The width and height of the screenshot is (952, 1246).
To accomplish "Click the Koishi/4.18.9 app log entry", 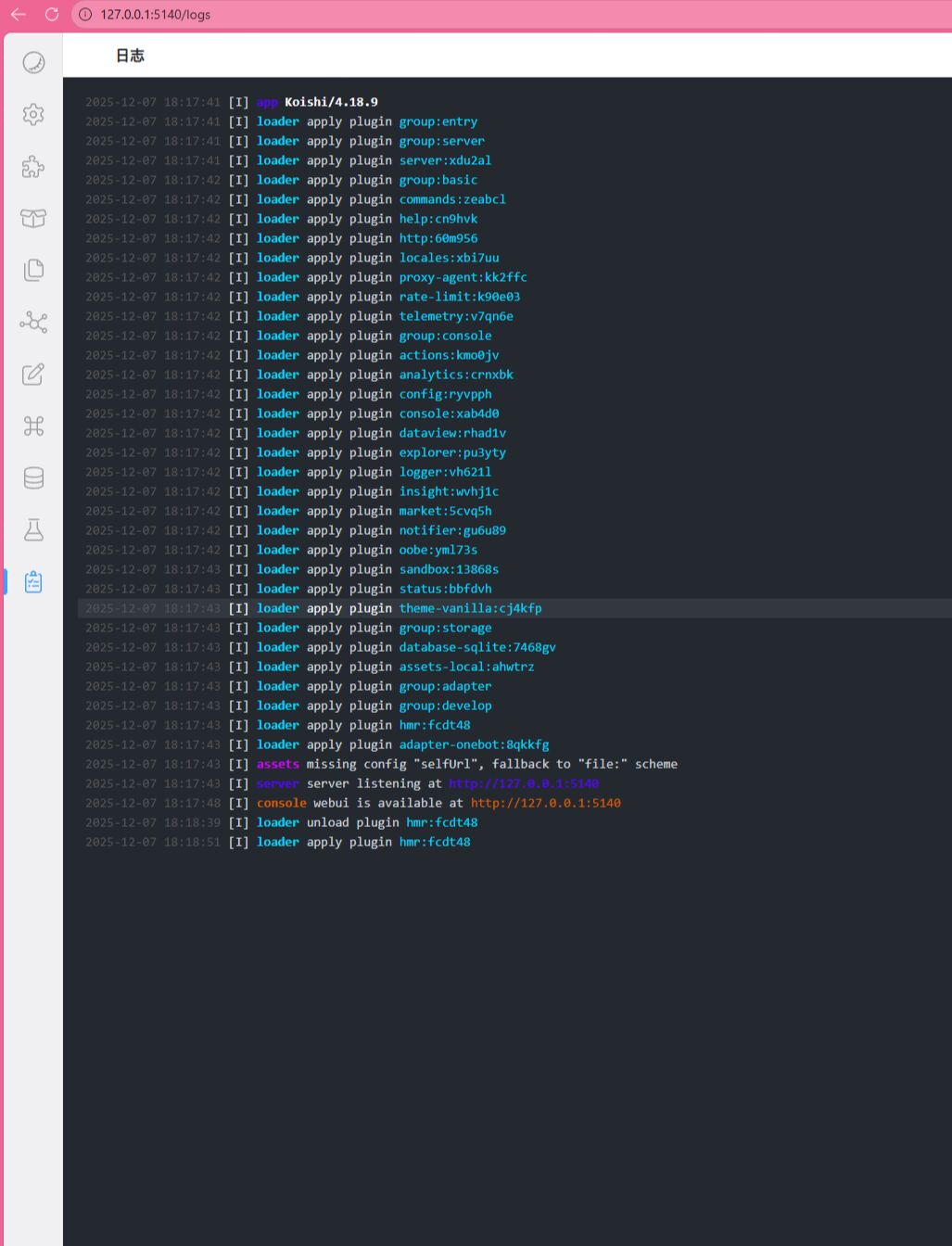I will click(x=331, y=102).
